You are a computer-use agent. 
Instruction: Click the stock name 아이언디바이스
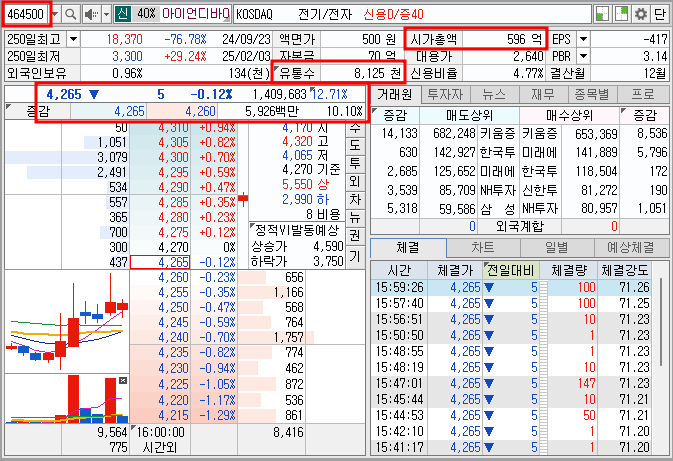pyautogui.click(x=195, y=14)
